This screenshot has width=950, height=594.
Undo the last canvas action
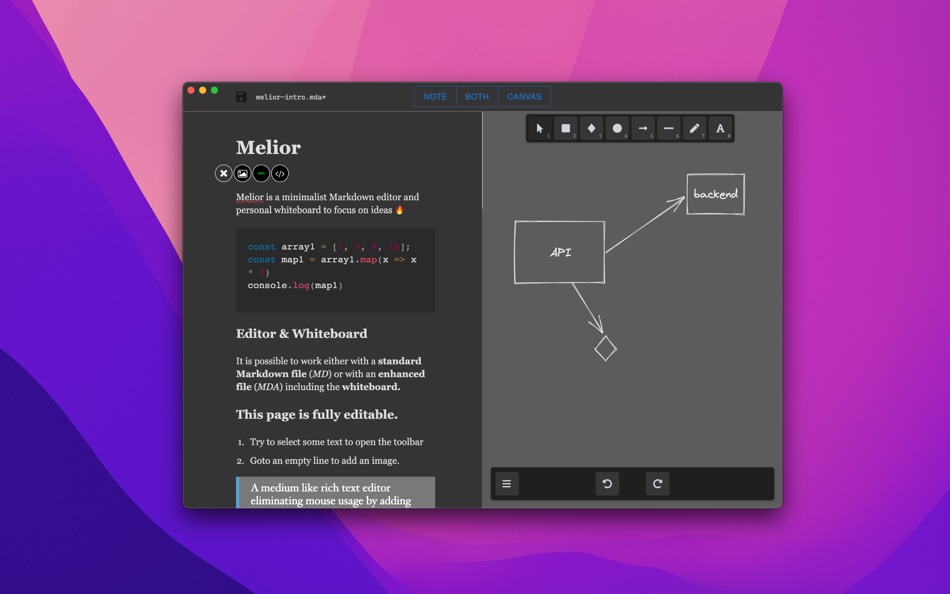point(607,484)
